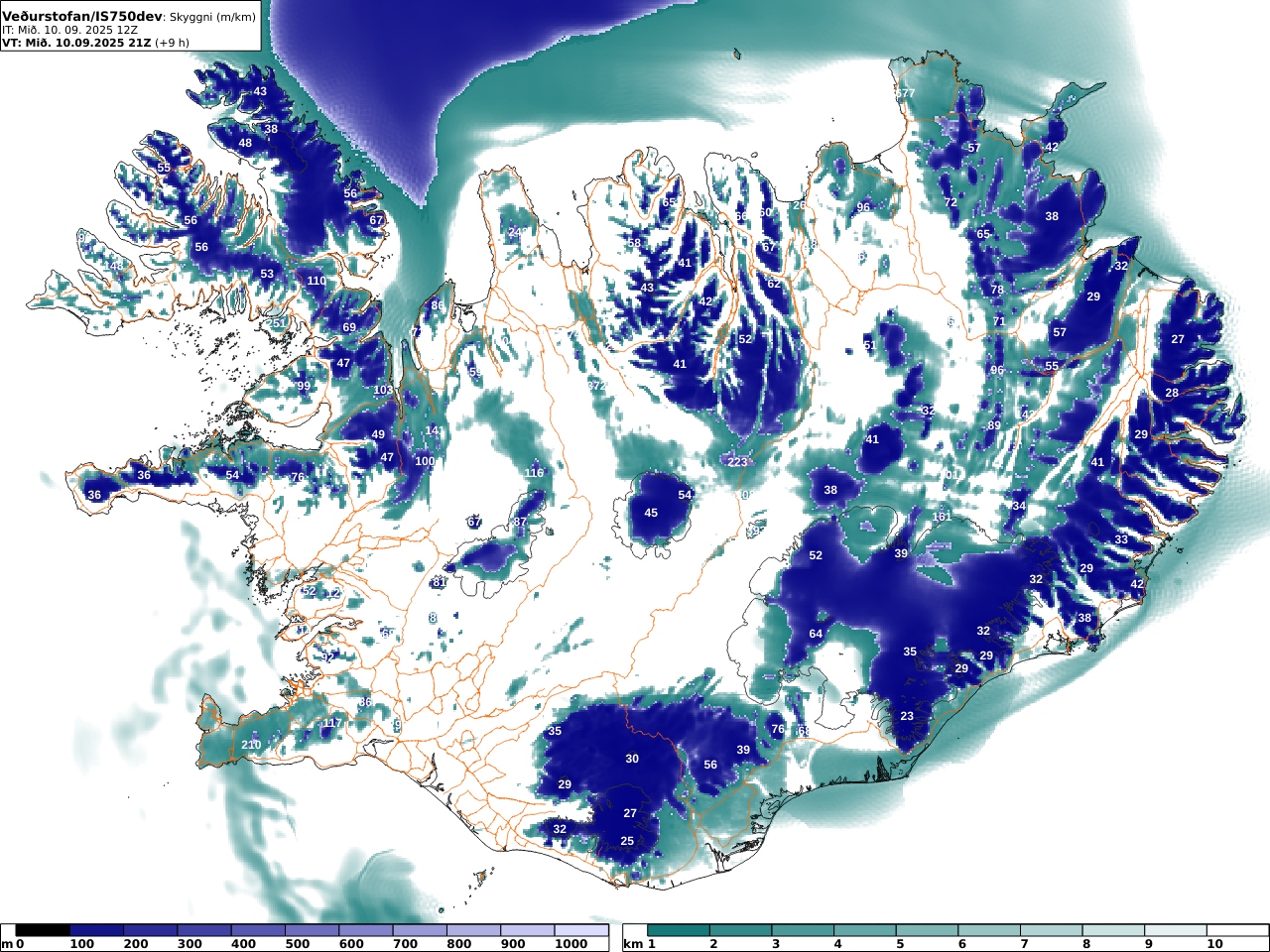Screen dimensions: 1270x952
Task: Click the 110 visibility value
Action: click(x=317, y=281)
